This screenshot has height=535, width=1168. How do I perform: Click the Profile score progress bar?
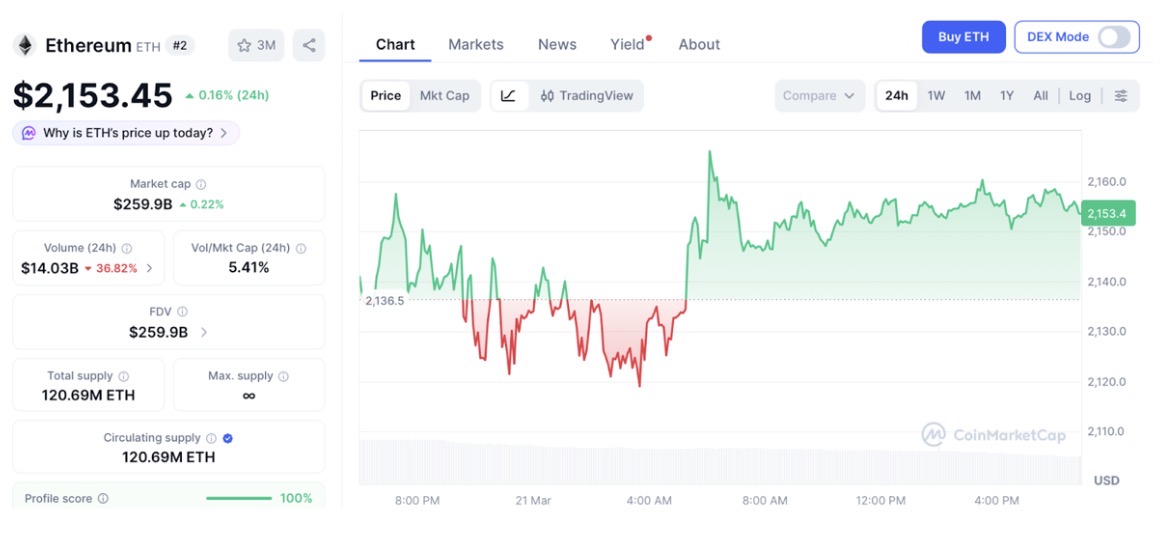point(238,498)
